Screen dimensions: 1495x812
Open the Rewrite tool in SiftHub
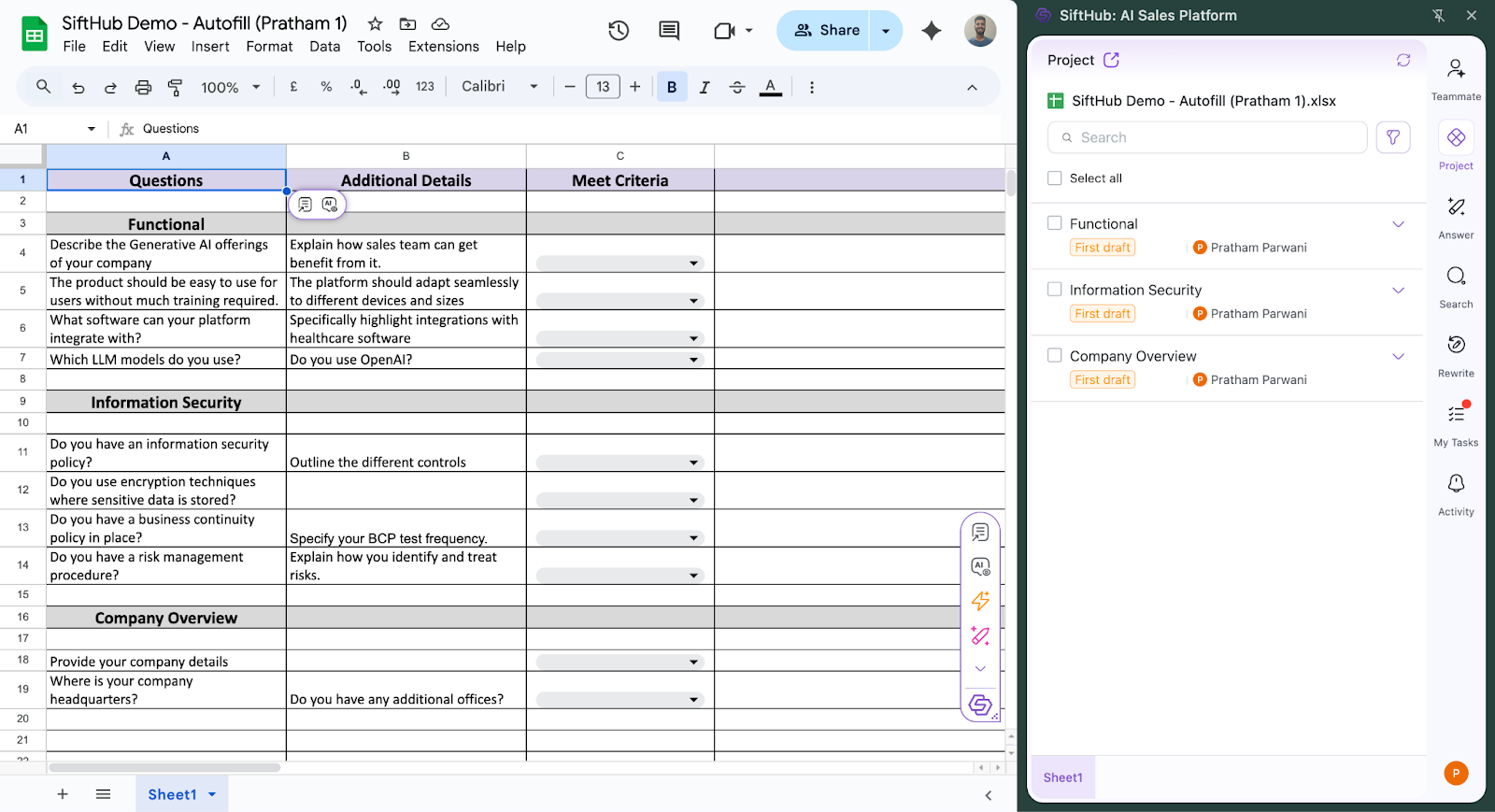click(x=1456, y=347)
